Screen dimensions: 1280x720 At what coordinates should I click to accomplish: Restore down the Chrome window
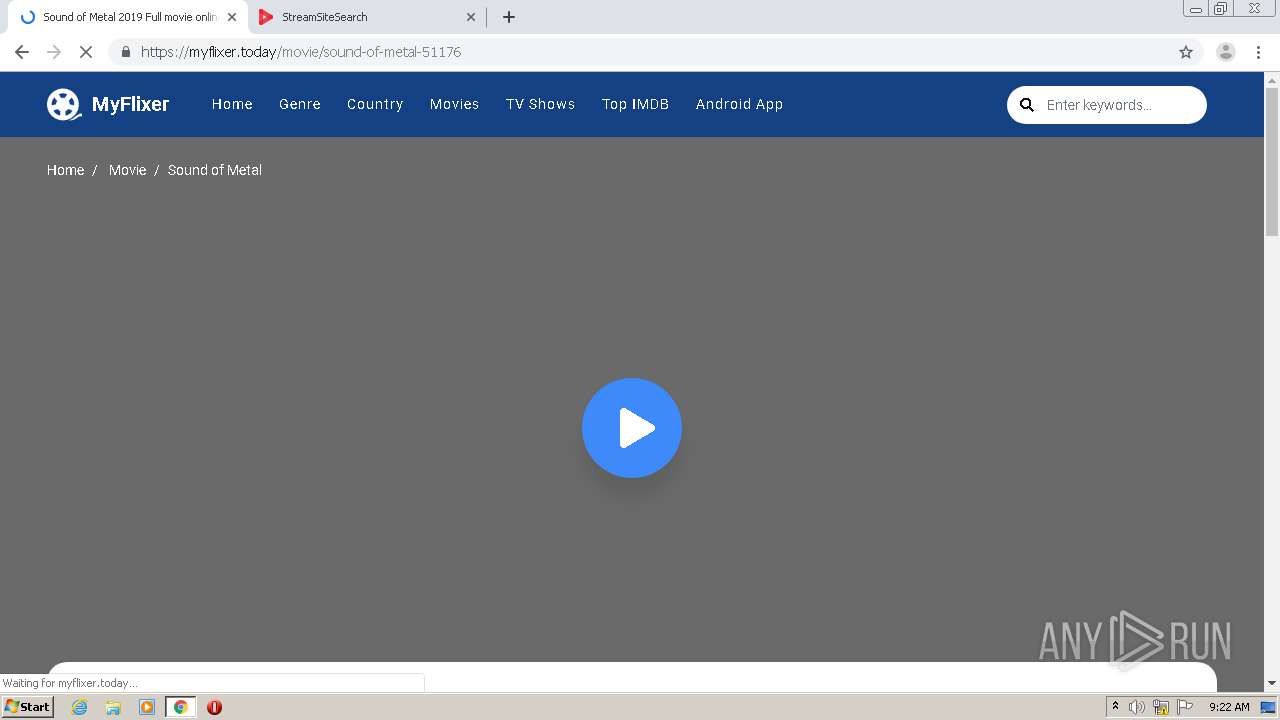coord(1221,9)
